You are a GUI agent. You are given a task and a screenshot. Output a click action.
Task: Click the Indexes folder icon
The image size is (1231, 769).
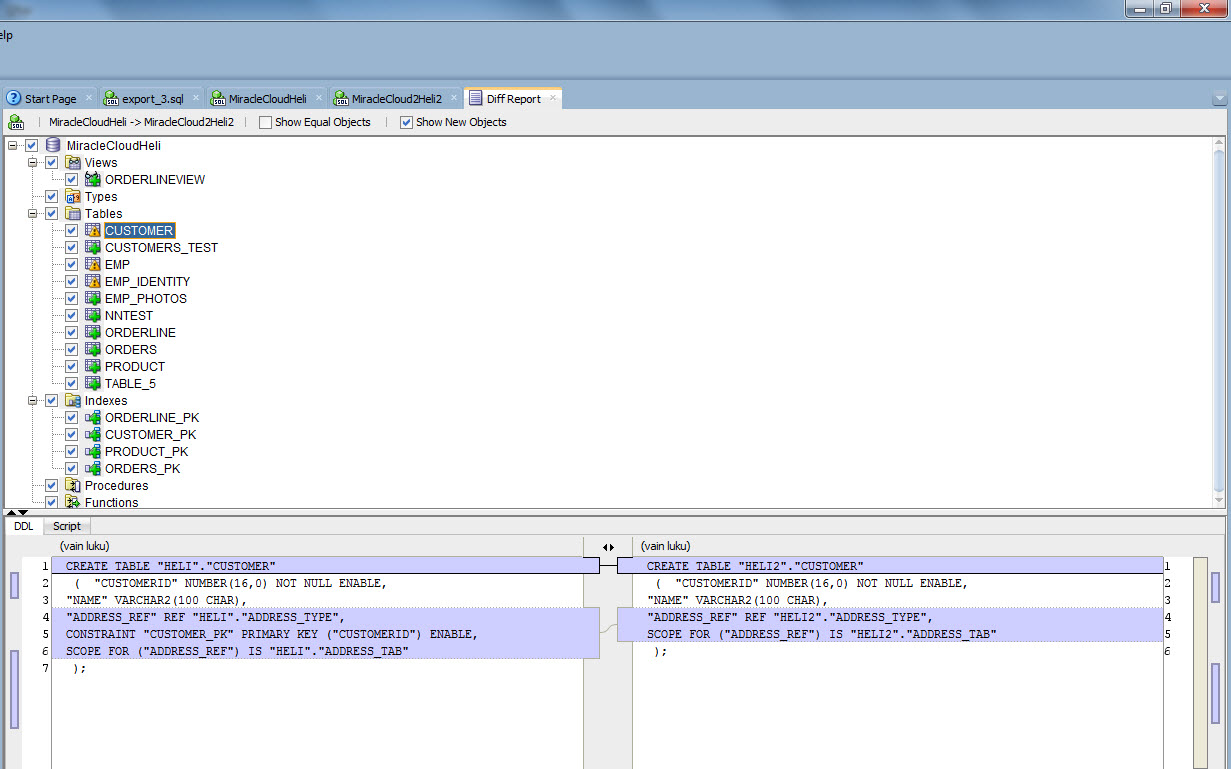coord(73,401)
